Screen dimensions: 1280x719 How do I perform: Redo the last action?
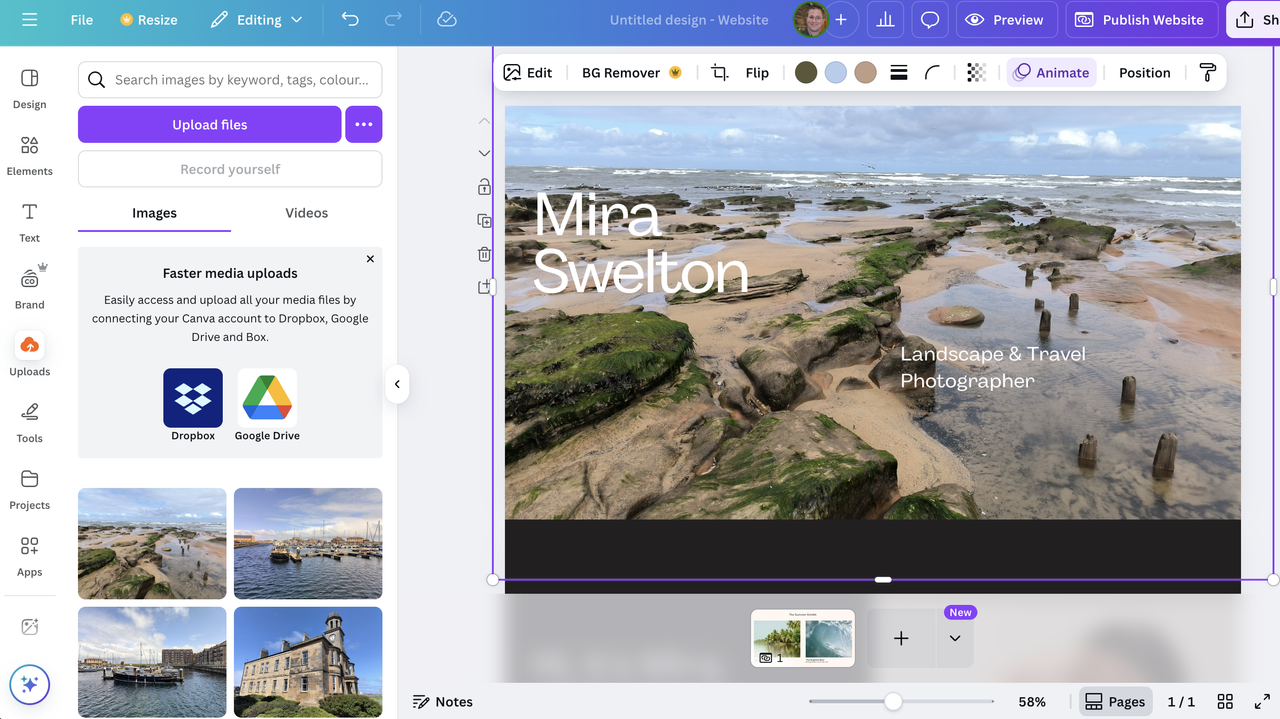(x=394, y=20)
